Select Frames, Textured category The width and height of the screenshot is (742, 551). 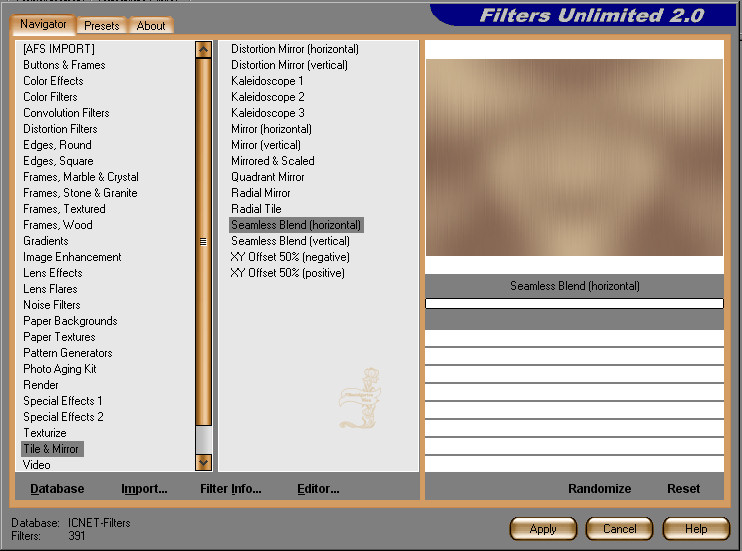(64, 209)
